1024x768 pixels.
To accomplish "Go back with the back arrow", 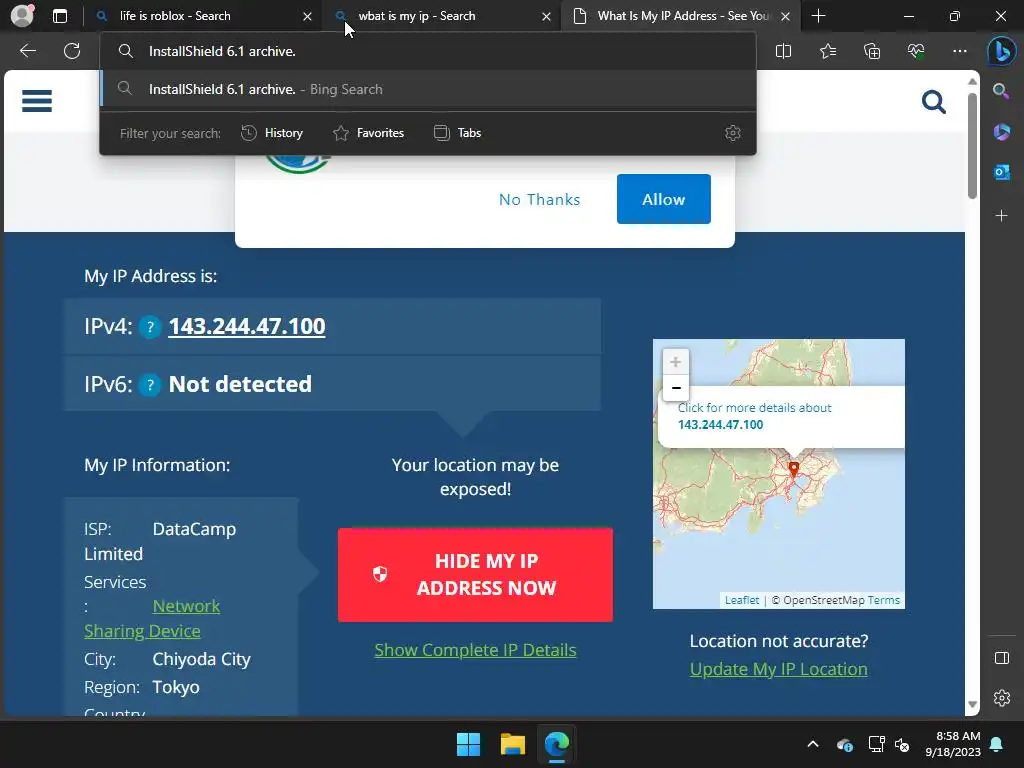I will [27, 51].
